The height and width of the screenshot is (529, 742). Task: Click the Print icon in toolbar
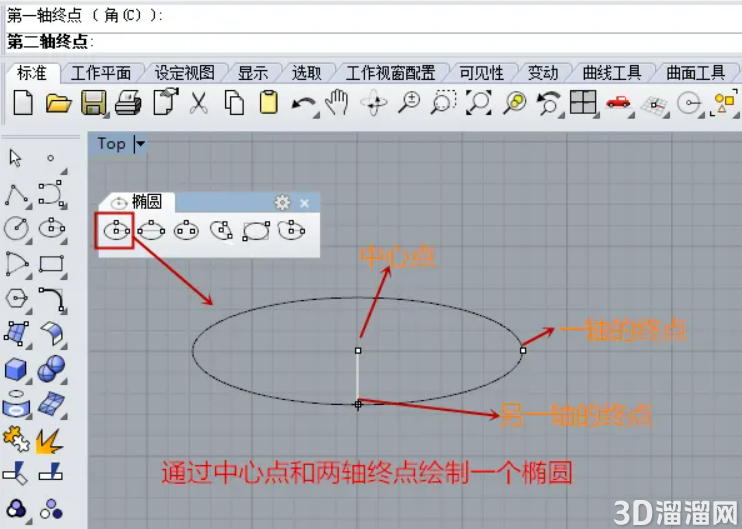pyautogui.click(x=128, y=103)
